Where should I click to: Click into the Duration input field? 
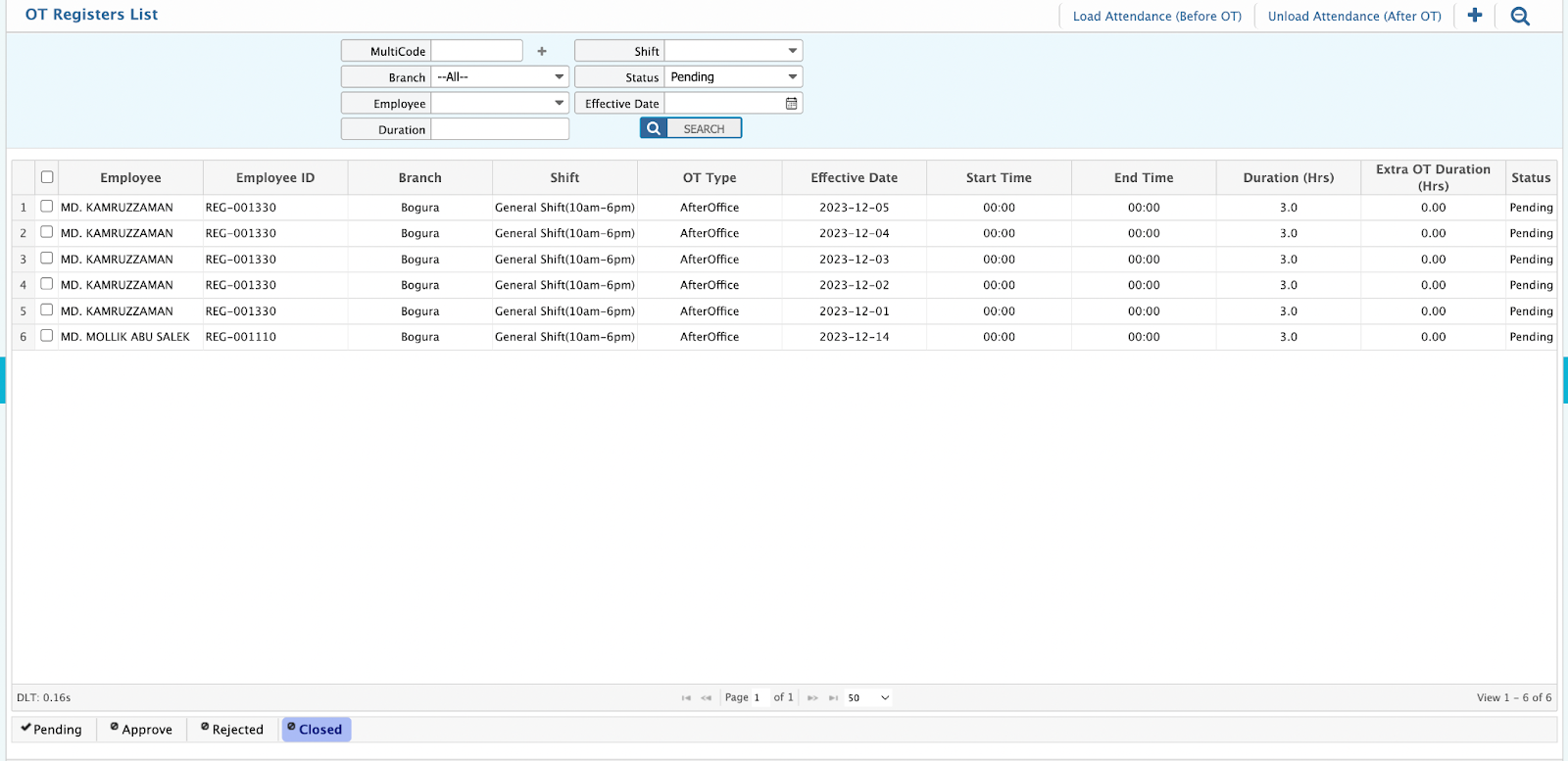point(500,129)
